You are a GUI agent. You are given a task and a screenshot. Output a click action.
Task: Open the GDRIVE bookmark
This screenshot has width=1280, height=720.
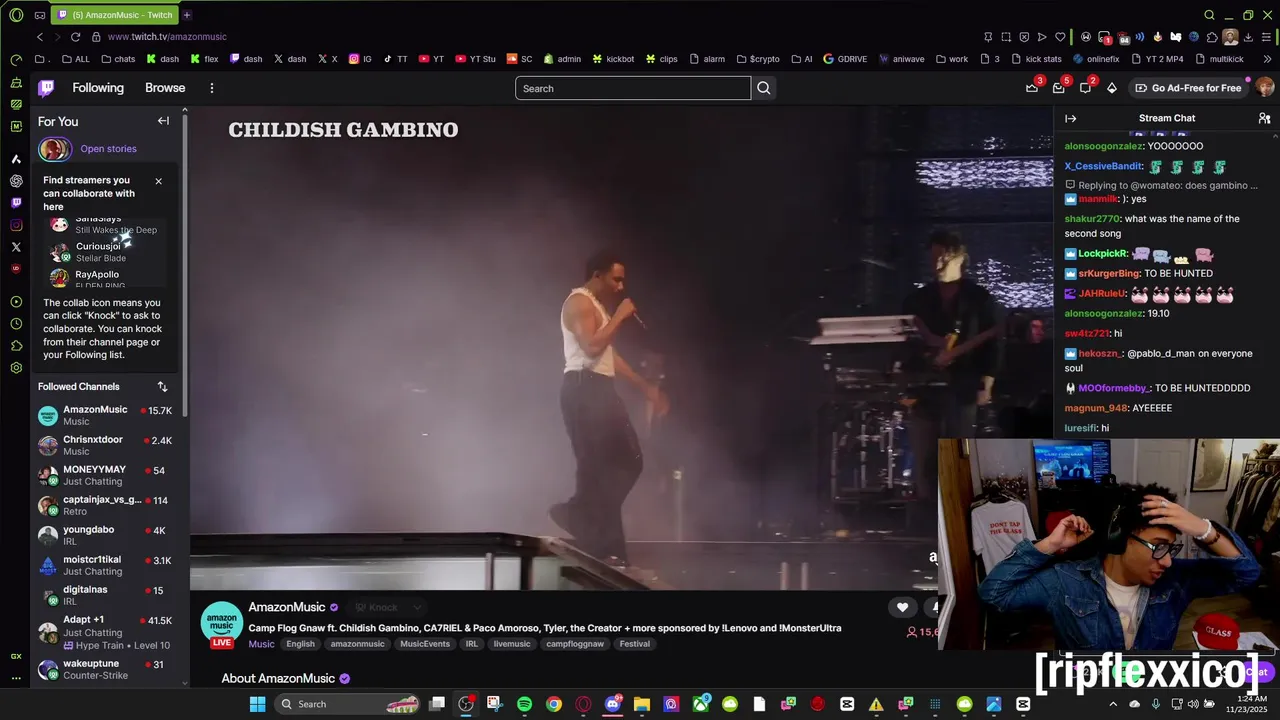coord(845,59)
